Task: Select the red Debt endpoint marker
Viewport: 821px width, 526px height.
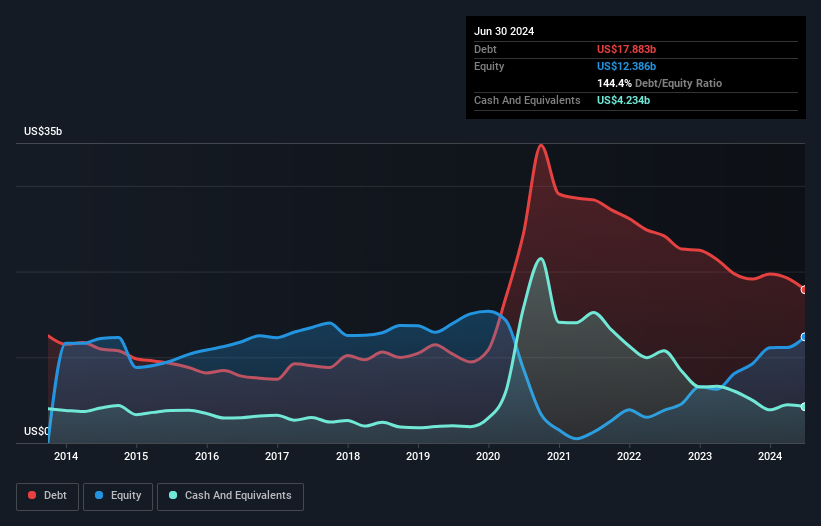Action: 804,289
